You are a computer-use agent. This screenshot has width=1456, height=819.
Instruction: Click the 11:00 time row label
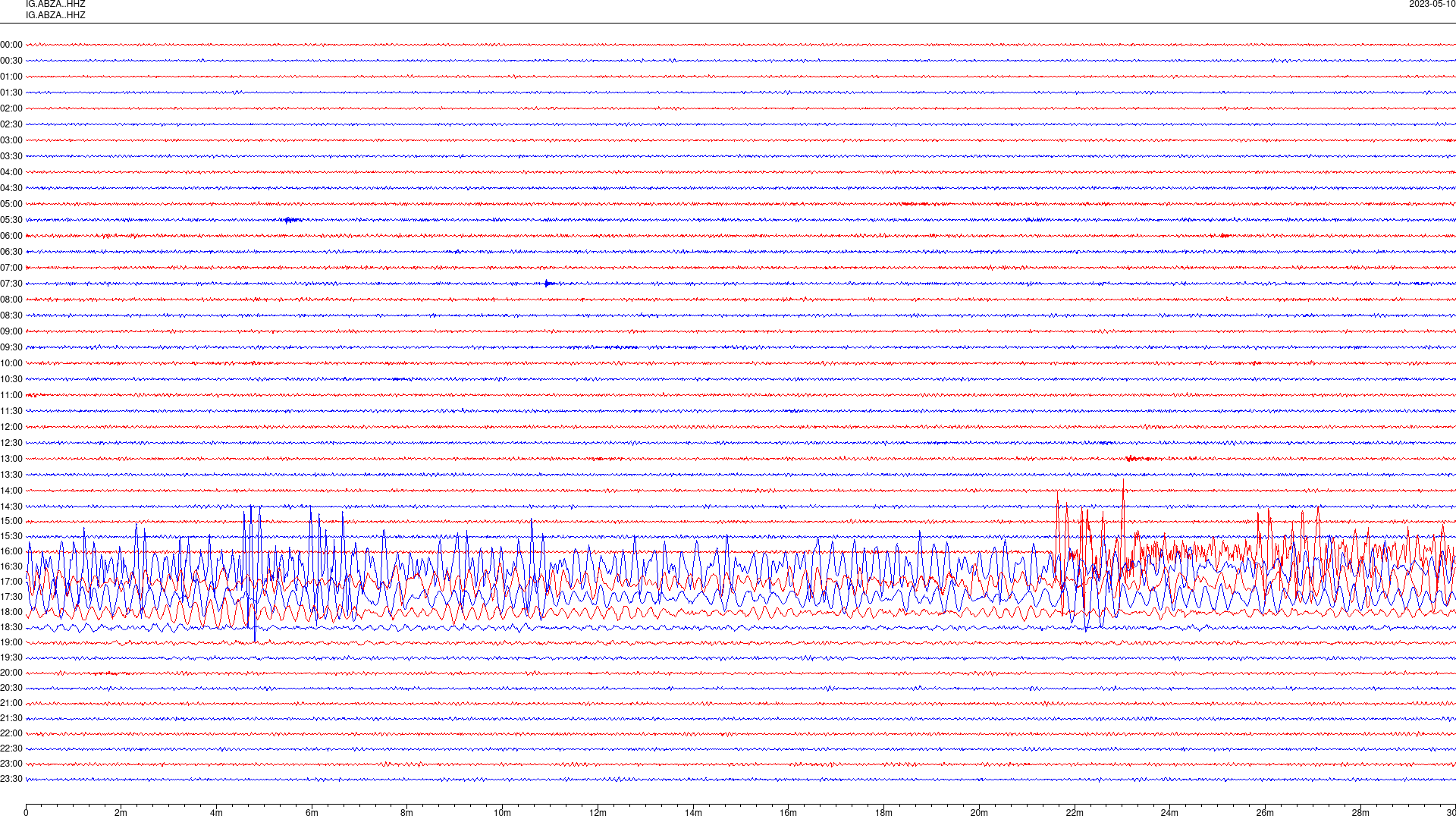point(11,395)
